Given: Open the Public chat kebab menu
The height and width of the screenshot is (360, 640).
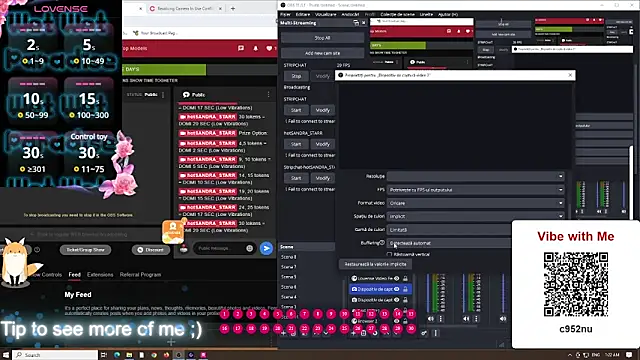Looking at the screenshot, I should [268, 95].
